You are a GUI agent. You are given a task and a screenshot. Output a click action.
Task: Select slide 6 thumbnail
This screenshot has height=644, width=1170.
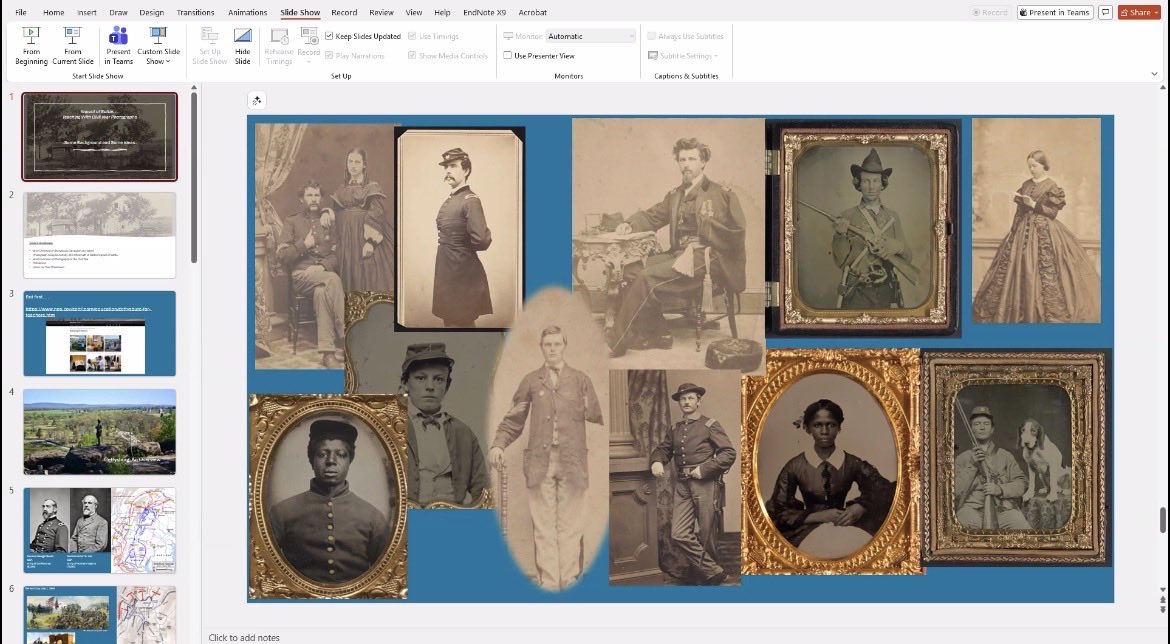[x=100, y=615]
